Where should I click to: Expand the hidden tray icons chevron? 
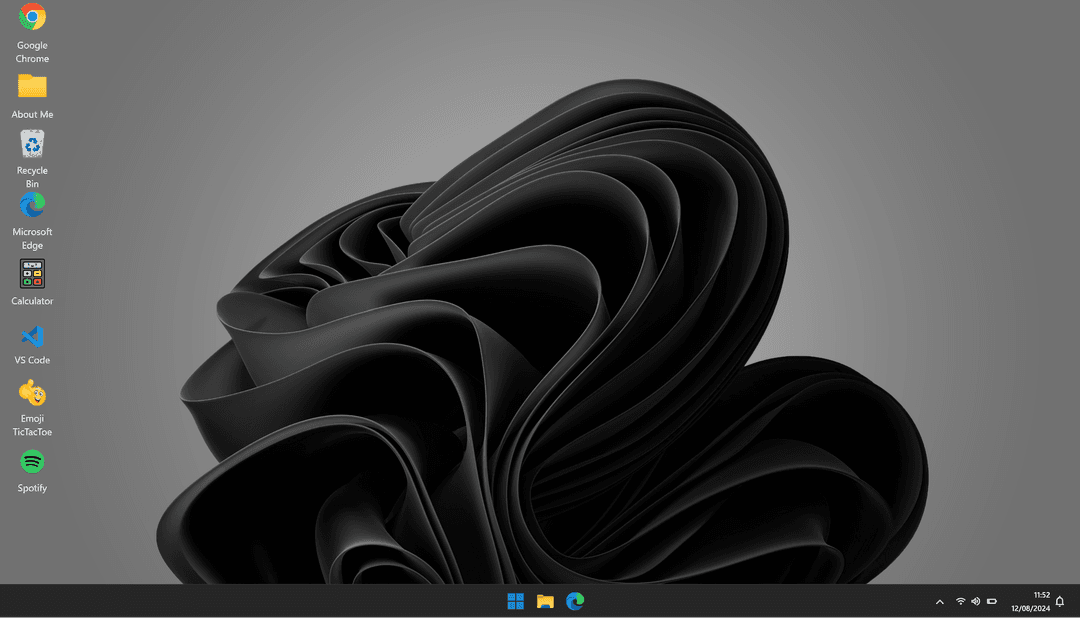pos(939,602)
